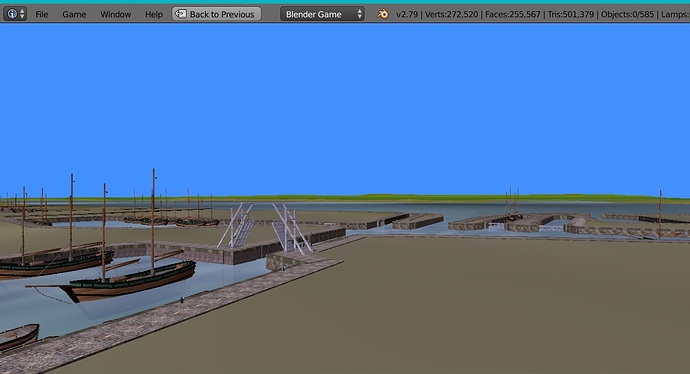Image resolution: width=690 pixels, height=374 pixels.
Task: Open the Info editor type selector
Action: [x=15, y=14]
